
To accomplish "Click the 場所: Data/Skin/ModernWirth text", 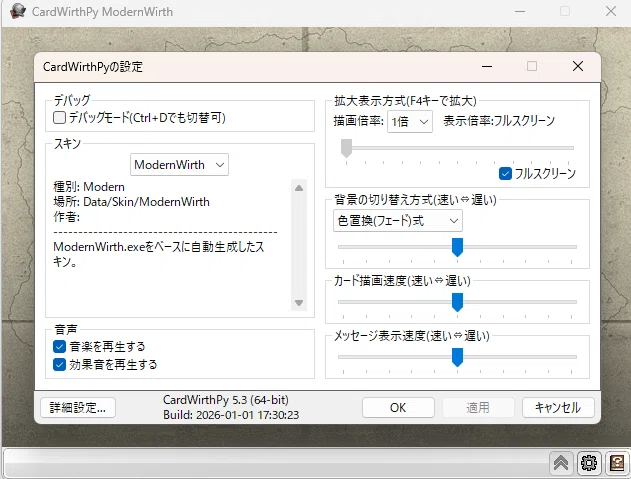I will click(132, 202).
